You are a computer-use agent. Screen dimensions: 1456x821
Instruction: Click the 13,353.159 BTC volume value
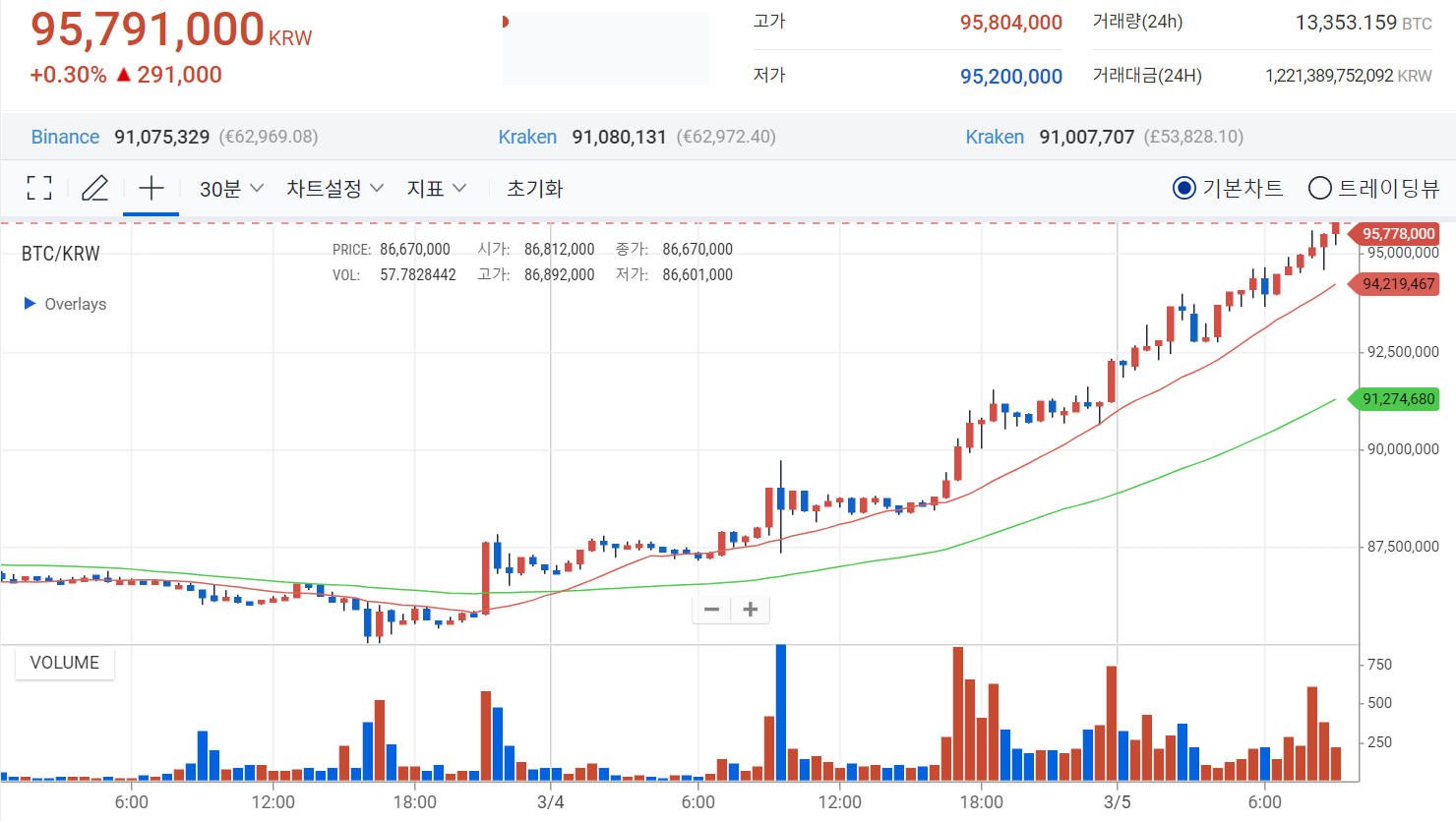coord(1364,23)
